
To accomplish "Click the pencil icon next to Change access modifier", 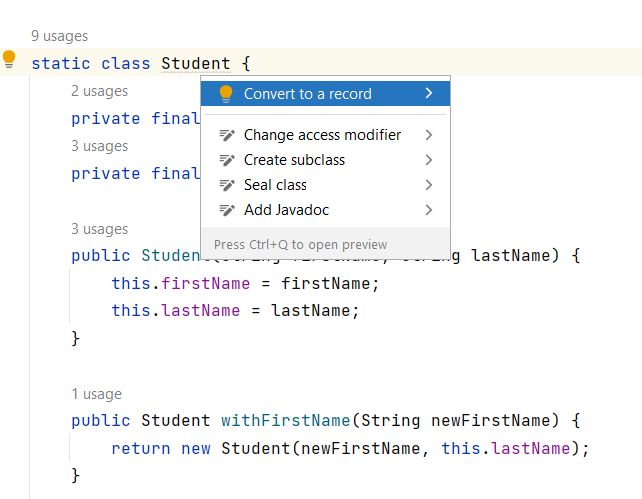I will [226, 135].
